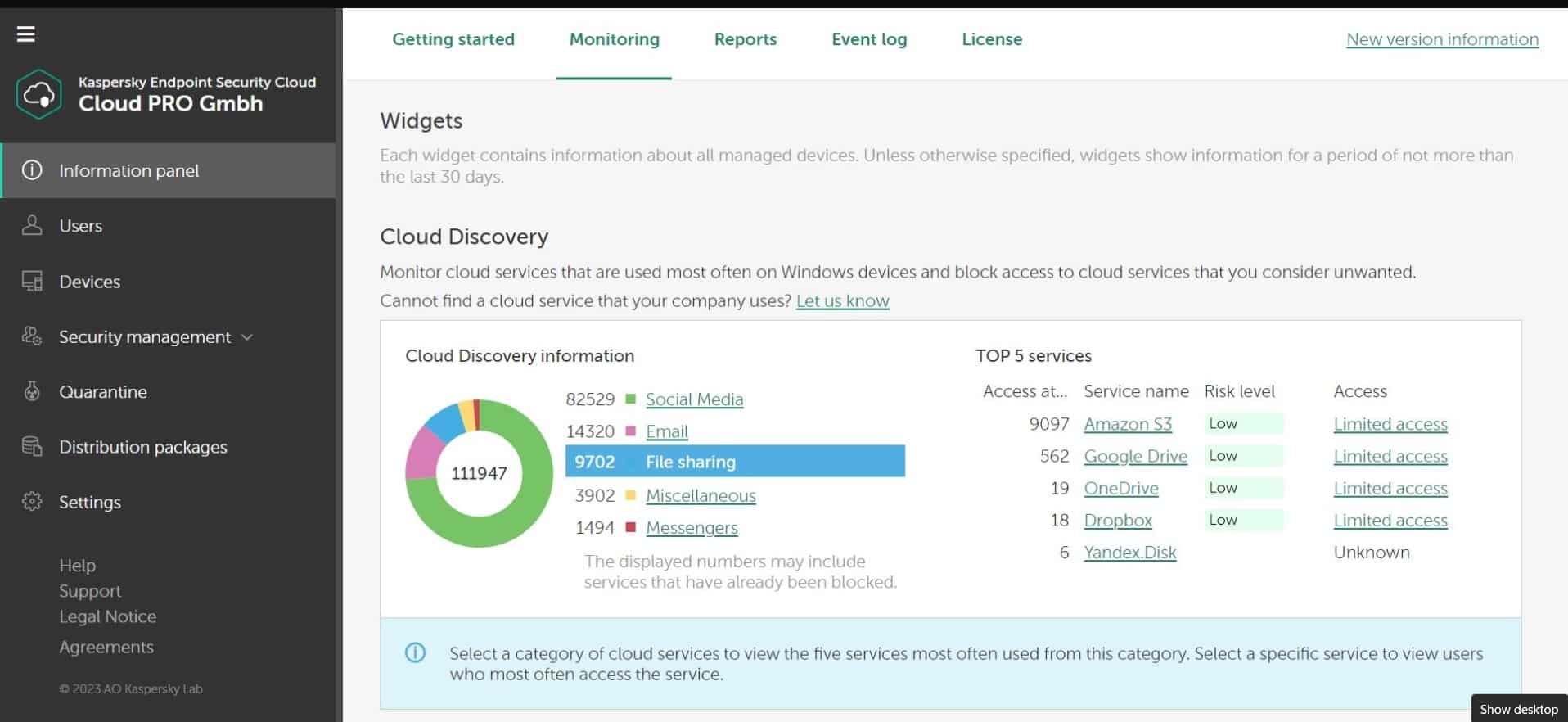Click the Low risk badge for Amazon S3
This screenshot has height=722, width=1568.
[x=1243, y=423]
